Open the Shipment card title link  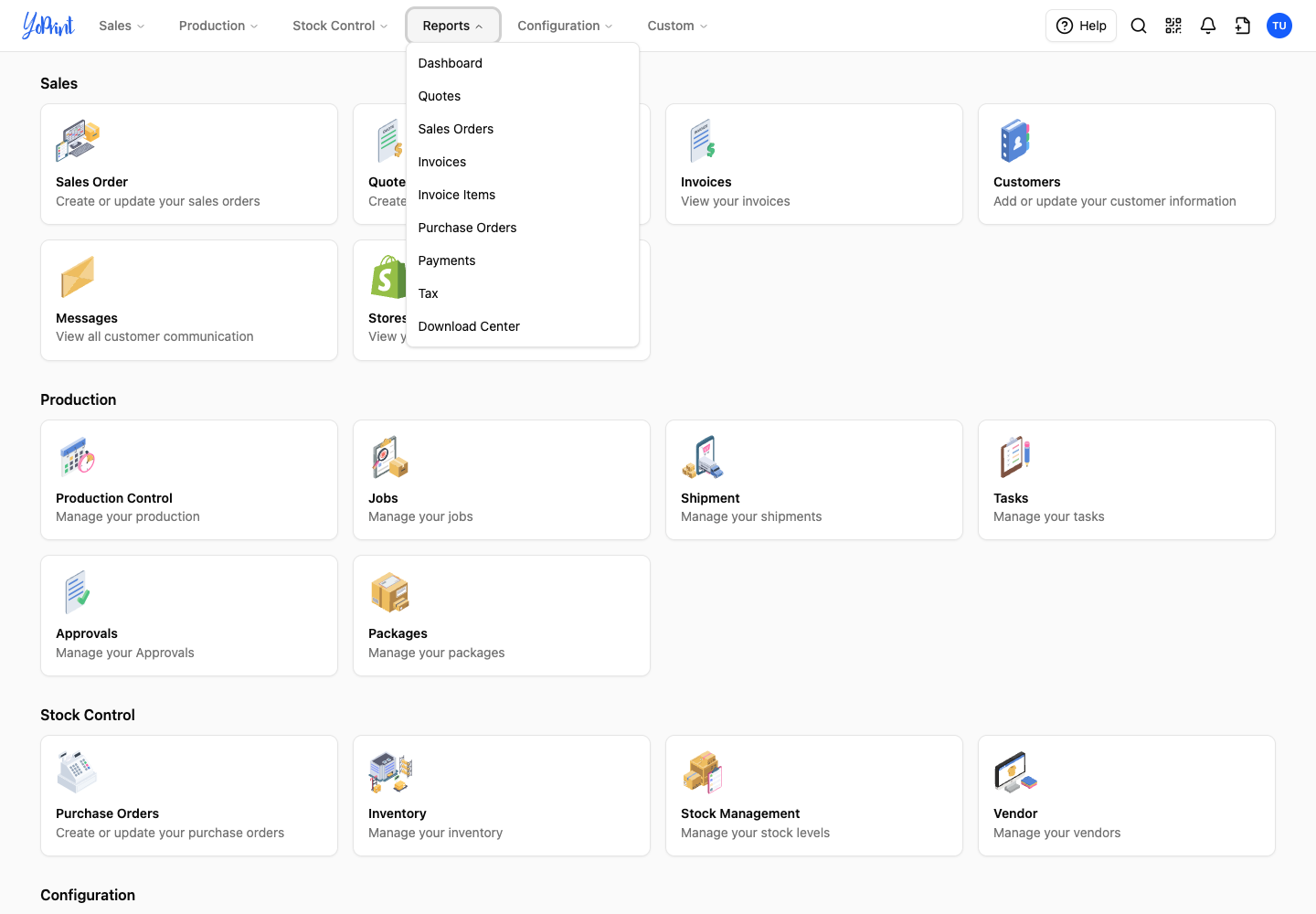tap(710, 498)
